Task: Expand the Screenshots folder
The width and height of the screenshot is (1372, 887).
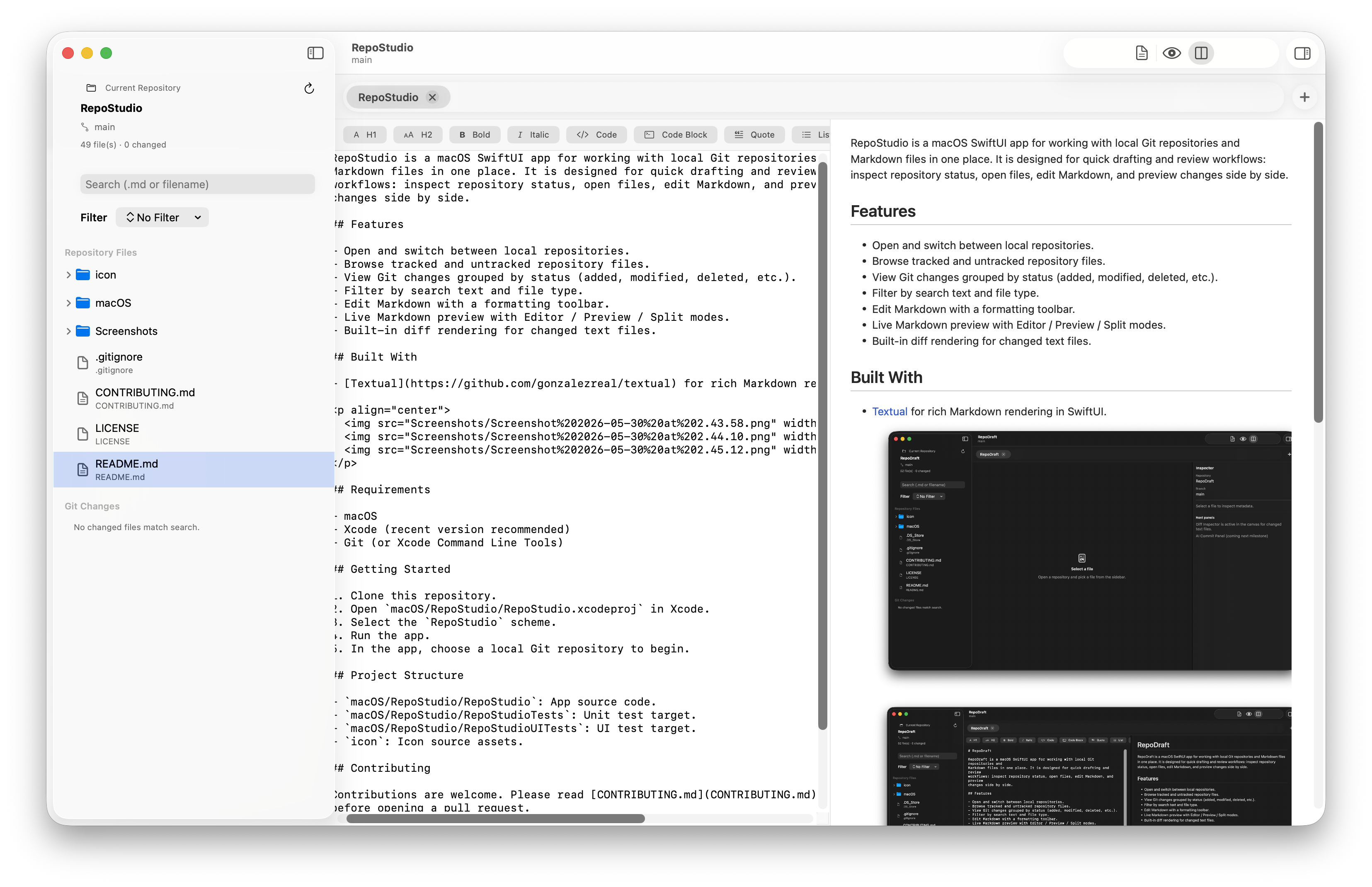Action: (x=68, y=331)
